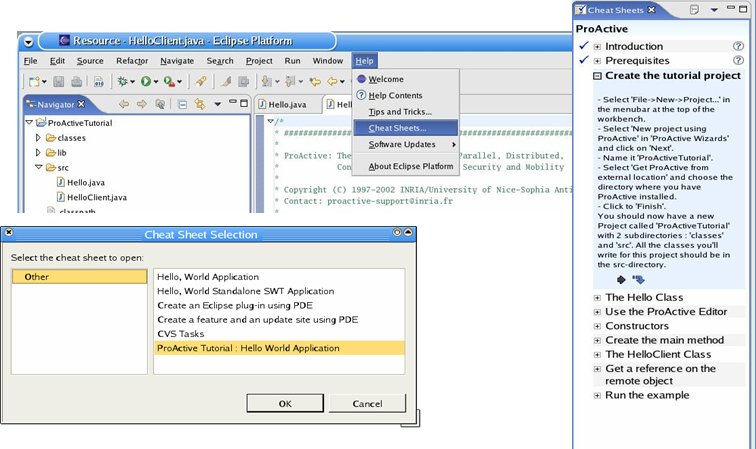Open the File menu
This screenshot has width=756, height=449.
pyautogui.click(x=30, y=61)
